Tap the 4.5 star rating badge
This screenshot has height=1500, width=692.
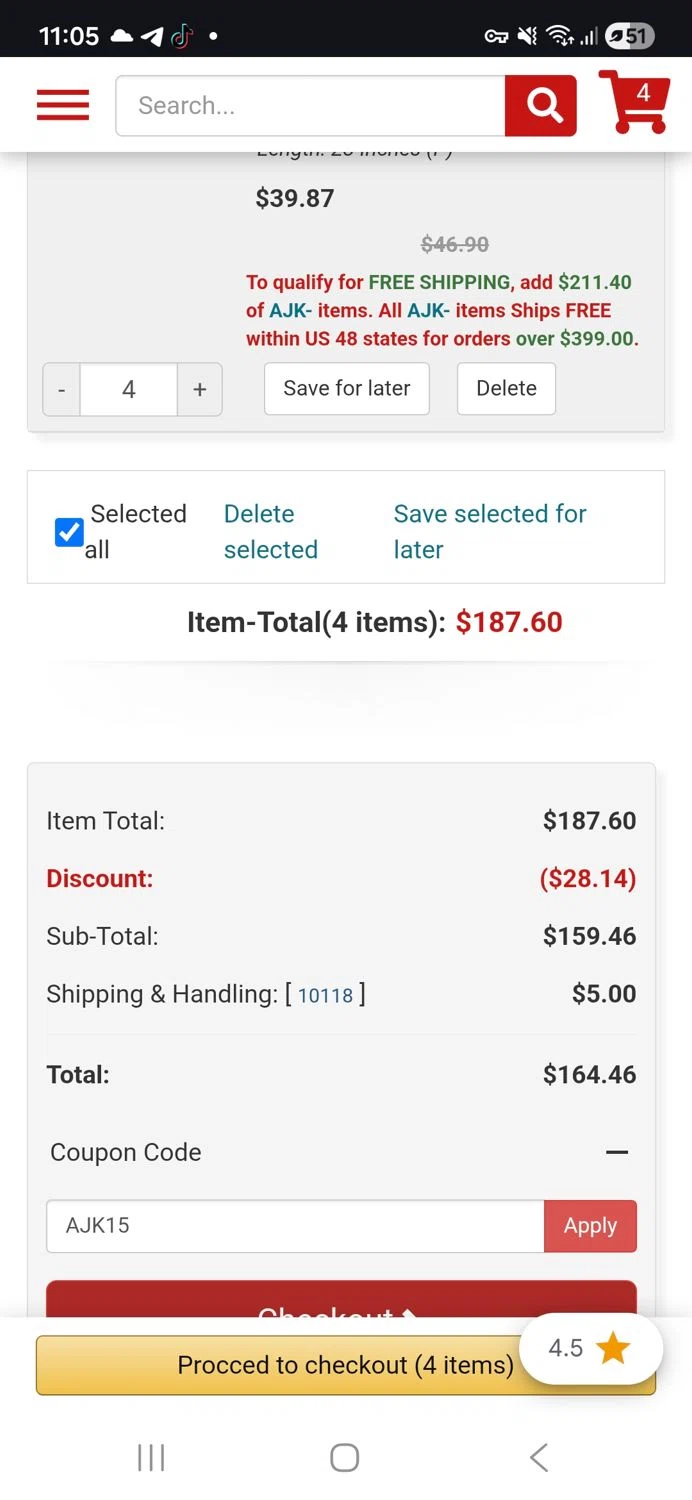(x=590, y=1348)
